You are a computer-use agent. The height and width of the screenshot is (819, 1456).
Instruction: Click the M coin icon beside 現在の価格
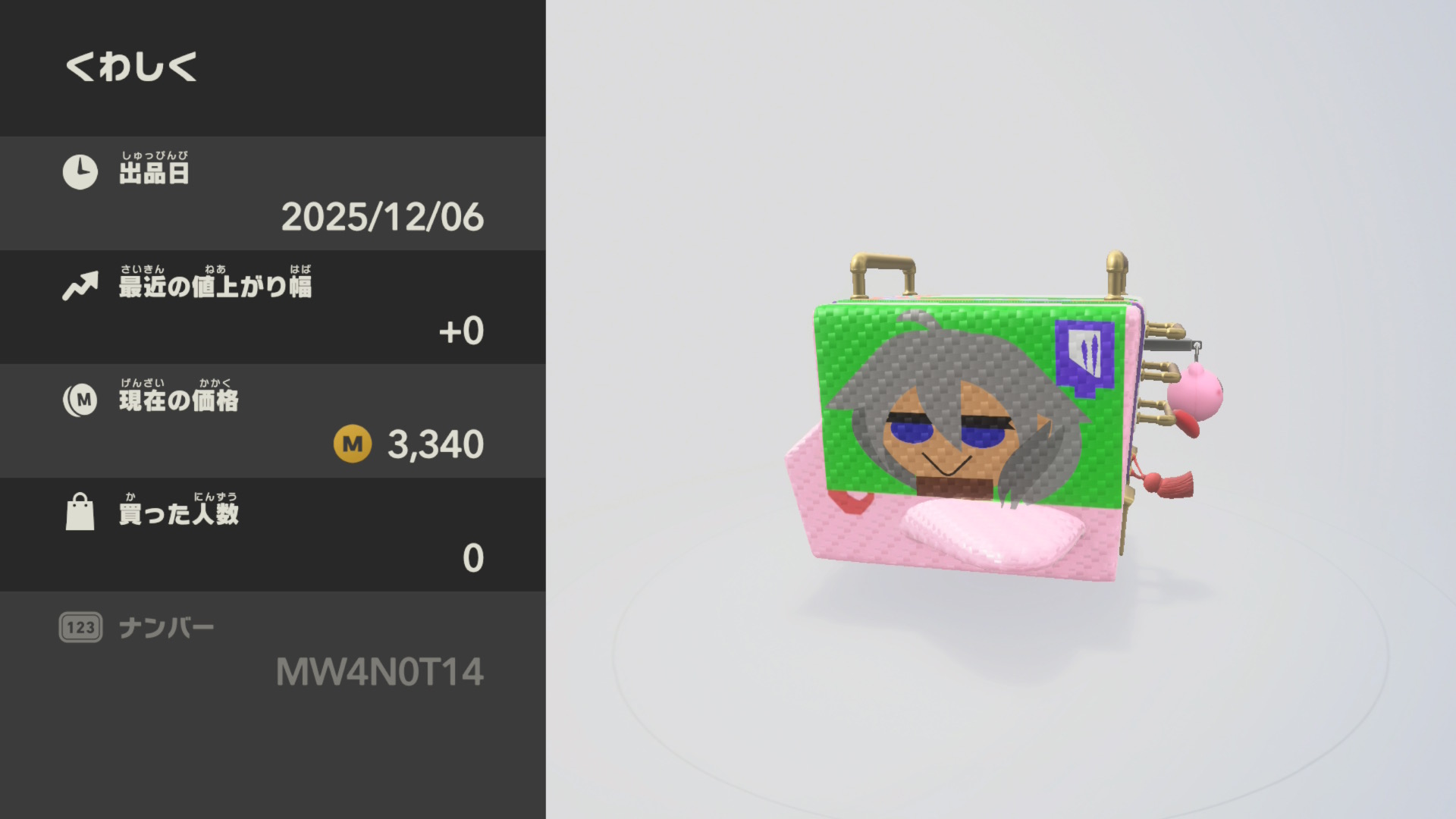pos(80,400)
